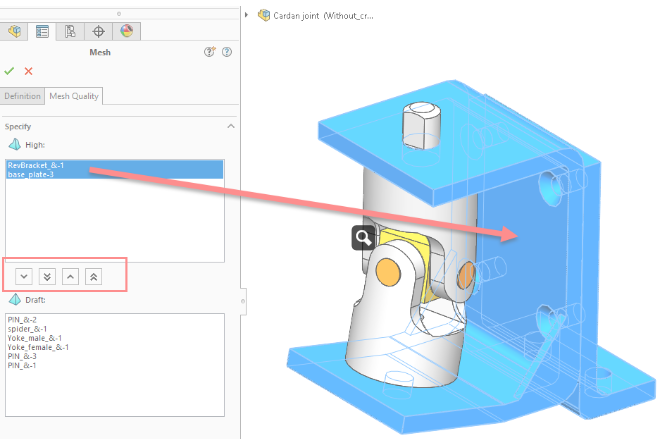Select the Mesh Quality tab

[75, 96]
